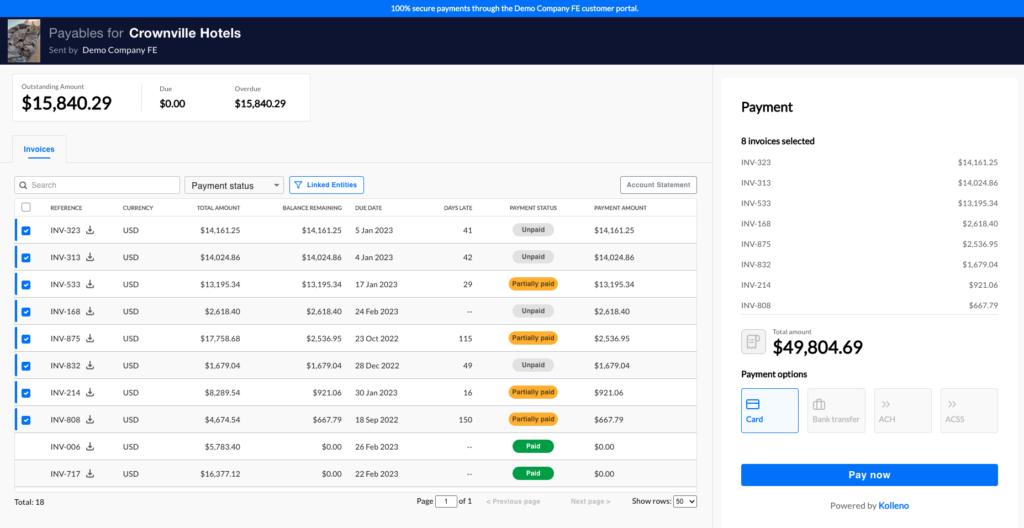Click Paid status badge for INV-006

pyautogui.click(x=533, y=446)
